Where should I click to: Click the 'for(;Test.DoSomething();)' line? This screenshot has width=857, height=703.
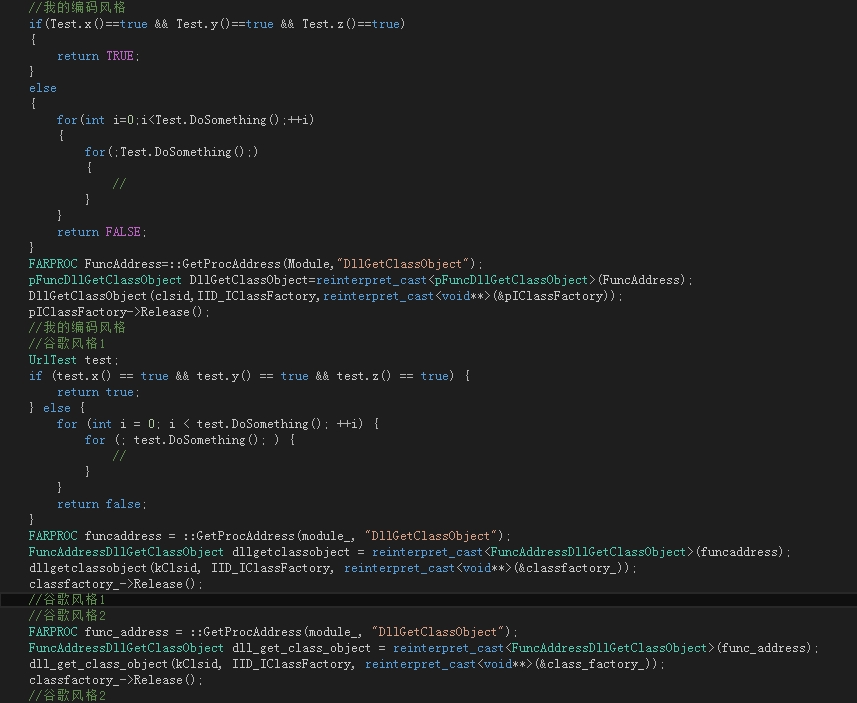(171, 152)
